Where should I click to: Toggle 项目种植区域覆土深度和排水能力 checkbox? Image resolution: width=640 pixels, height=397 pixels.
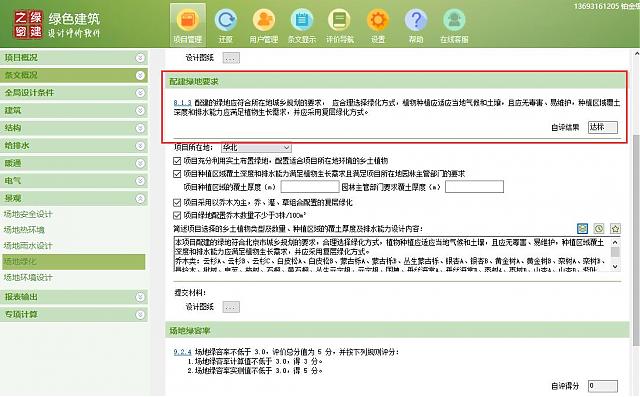point(177,174)
